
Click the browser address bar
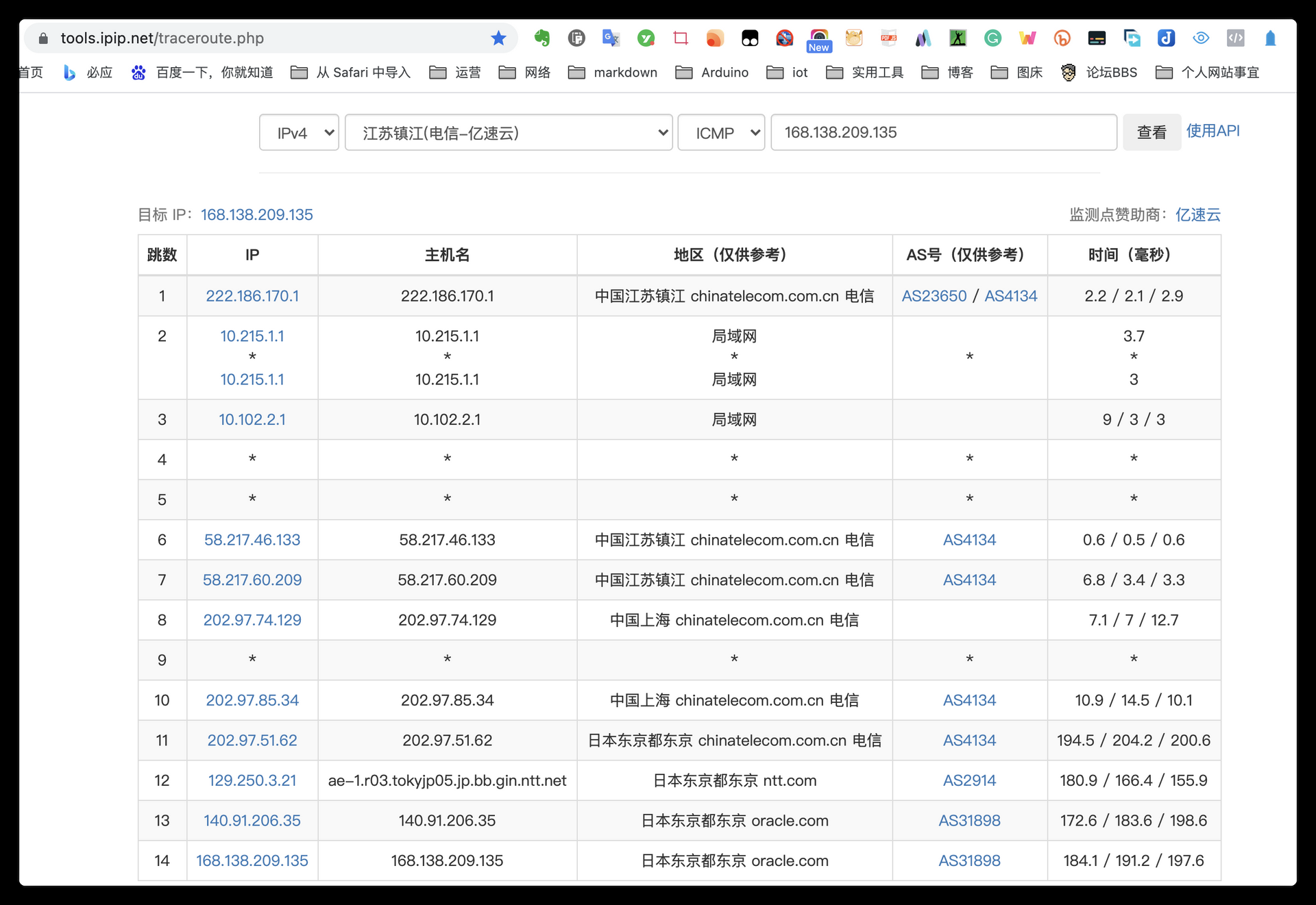point(240,38)
